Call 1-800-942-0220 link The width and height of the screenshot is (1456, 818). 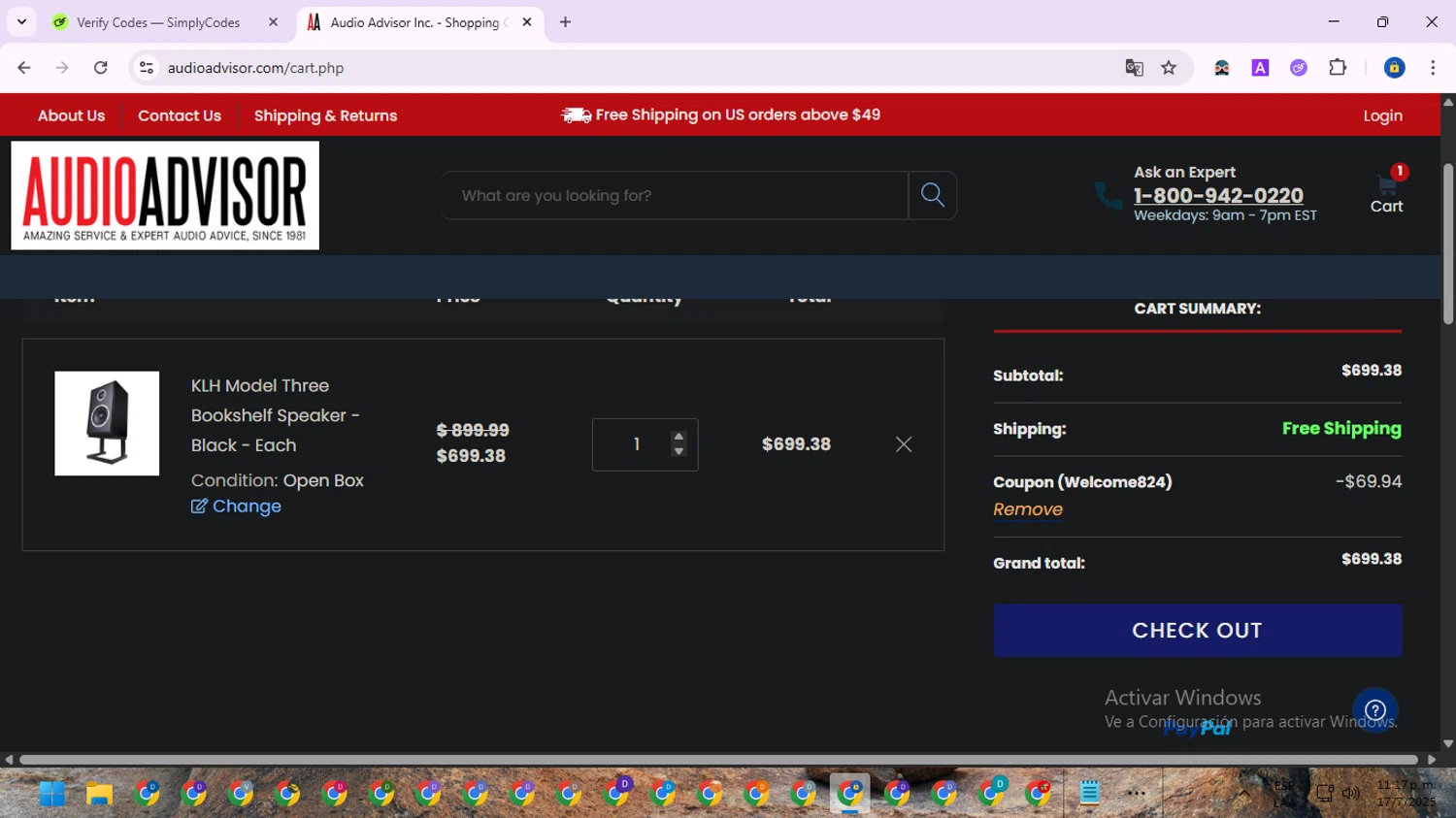[x=1218, y=195]
